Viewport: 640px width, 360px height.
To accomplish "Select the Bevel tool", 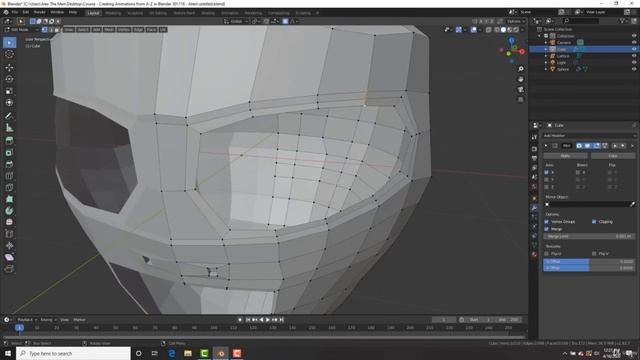I will (9, 164).
